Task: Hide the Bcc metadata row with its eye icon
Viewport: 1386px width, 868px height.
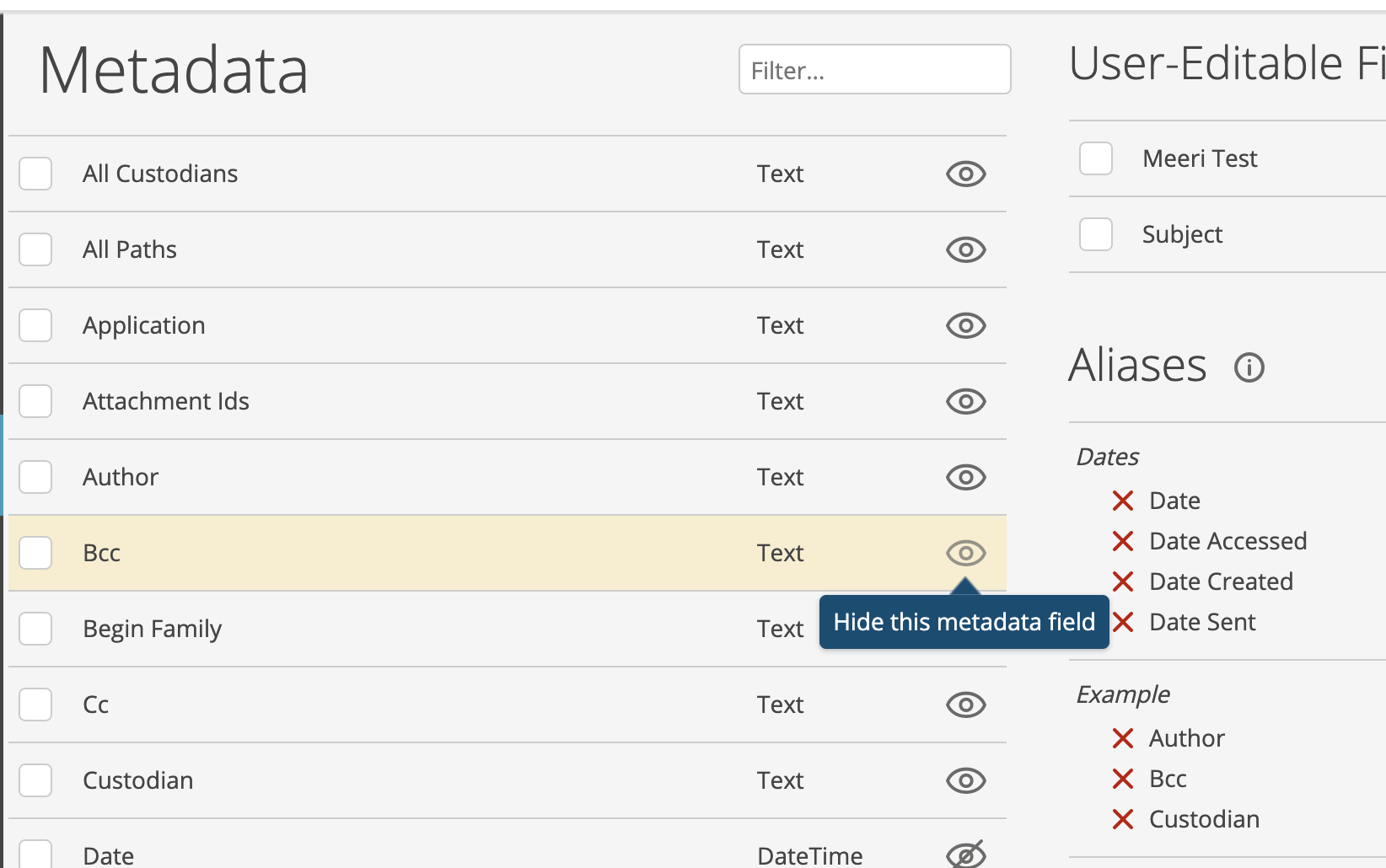Action: 965,553
